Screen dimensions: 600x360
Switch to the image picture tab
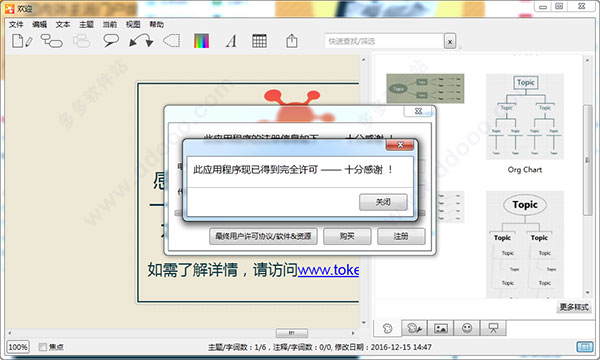(x=440, y=328)
